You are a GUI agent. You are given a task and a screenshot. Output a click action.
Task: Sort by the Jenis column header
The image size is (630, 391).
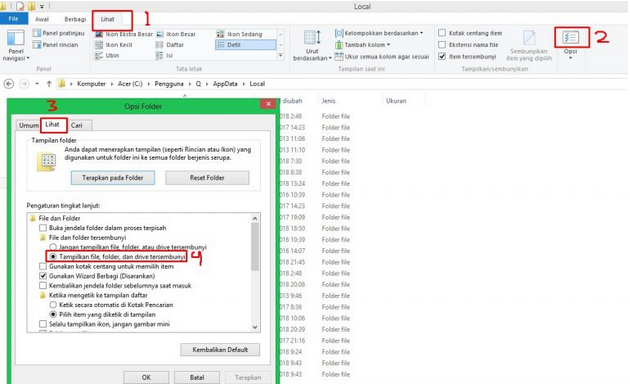tap(328, 101)
